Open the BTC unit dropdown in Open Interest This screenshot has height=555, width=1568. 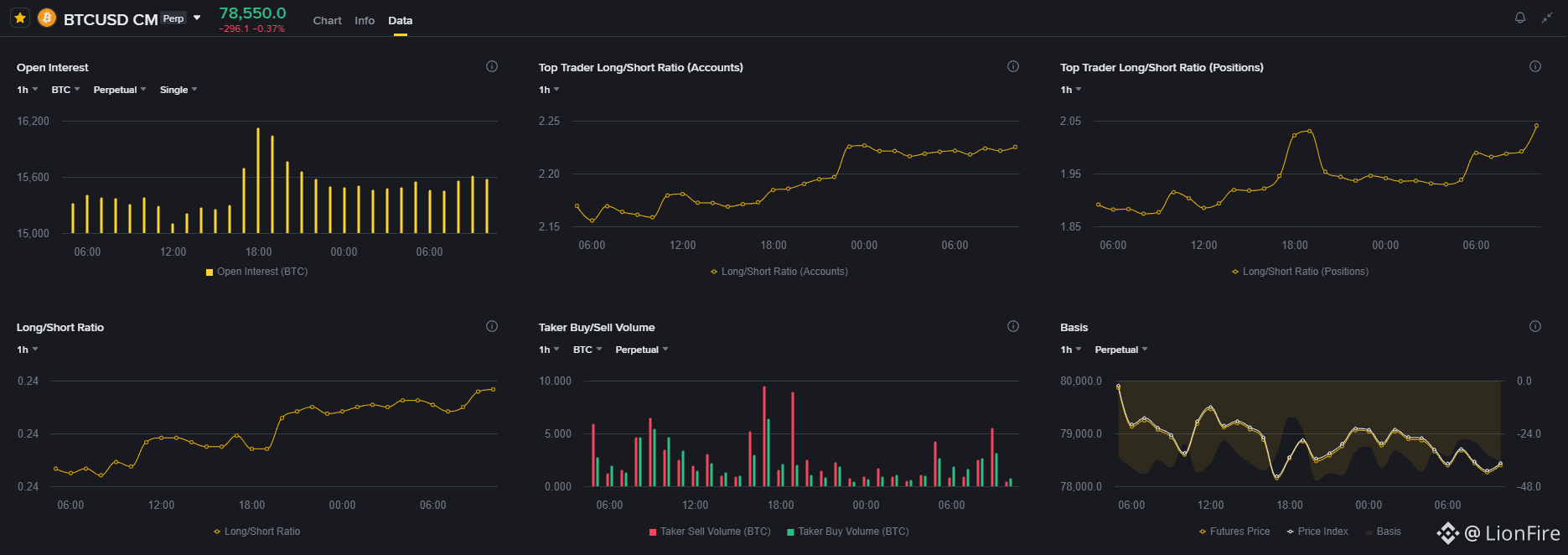[65, 90]
